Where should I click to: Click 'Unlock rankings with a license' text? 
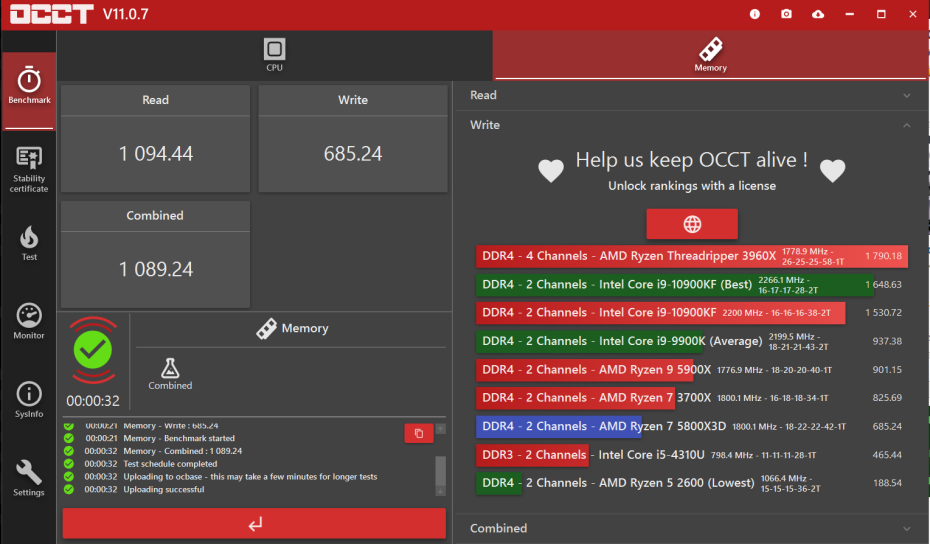click(x=692, y=186)
